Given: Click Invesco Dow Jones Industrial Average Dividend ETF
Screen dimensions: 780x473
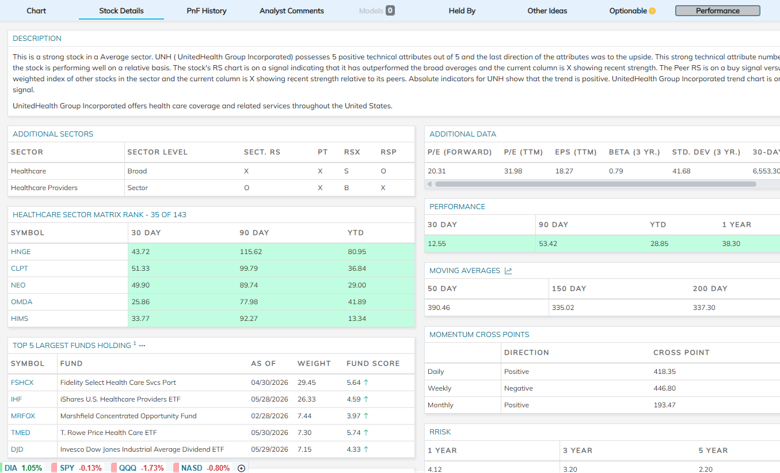Looking at the screenshot, I should coord(142,449).
